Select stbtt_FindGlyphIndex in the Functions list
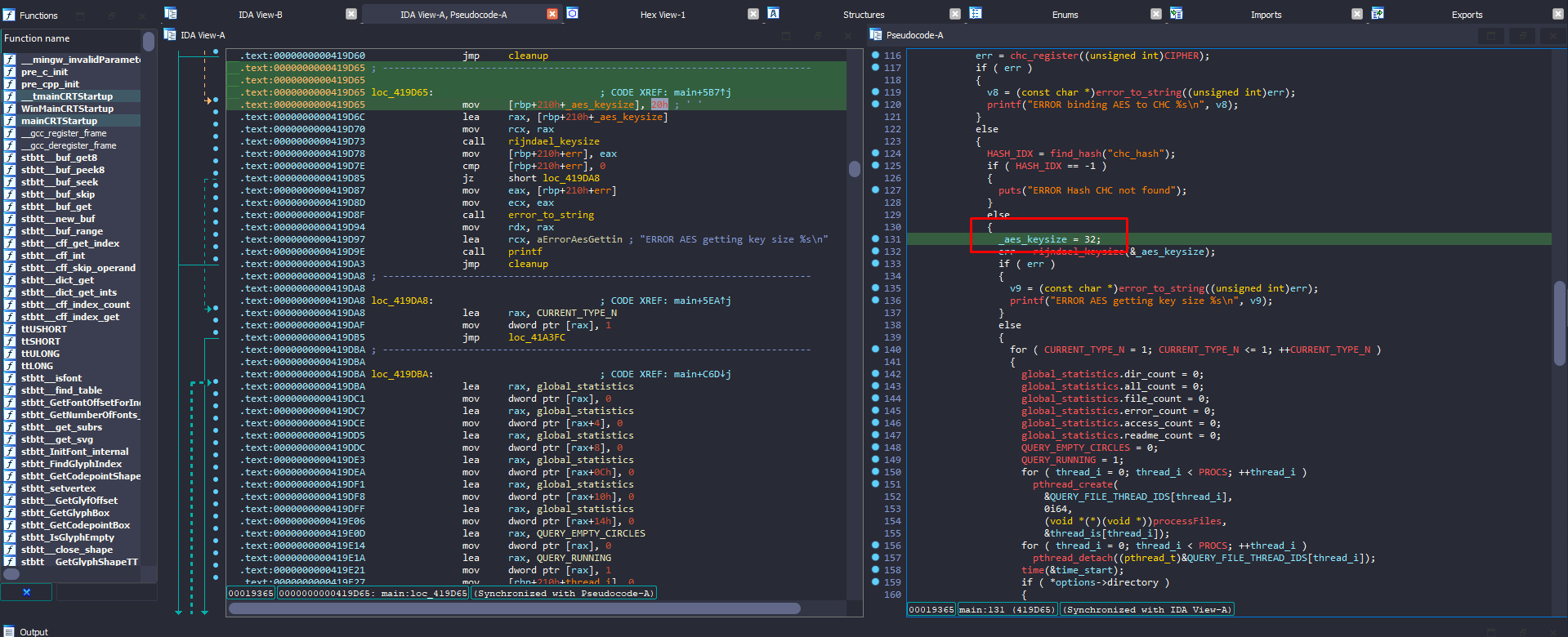 [71, 464]
